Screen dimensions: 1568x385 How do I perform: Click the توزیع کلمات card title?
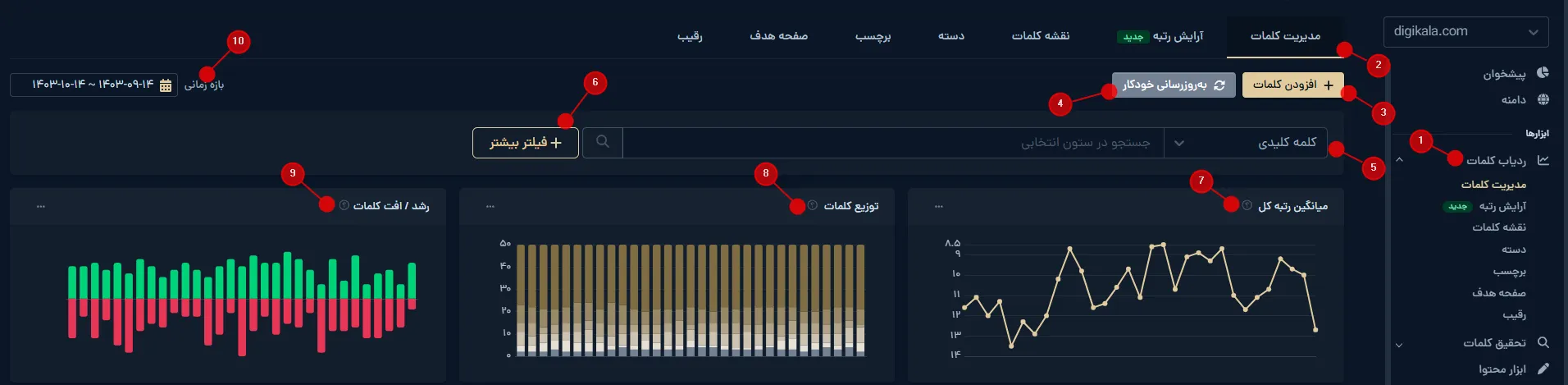coord(850,206)
